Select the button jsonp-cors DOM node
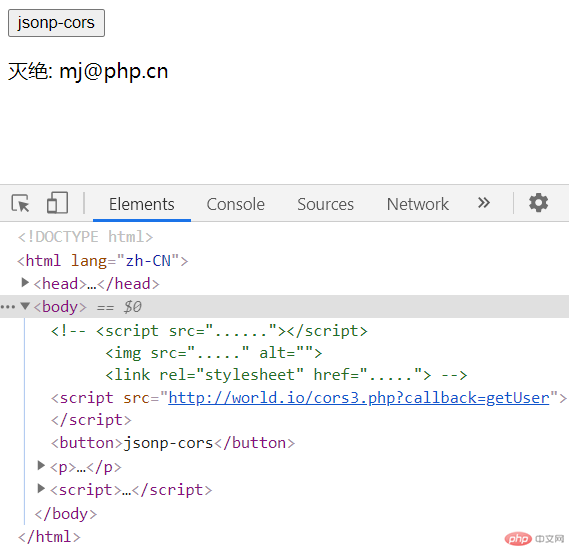569x549 pixels. click(x=173, y=443)
